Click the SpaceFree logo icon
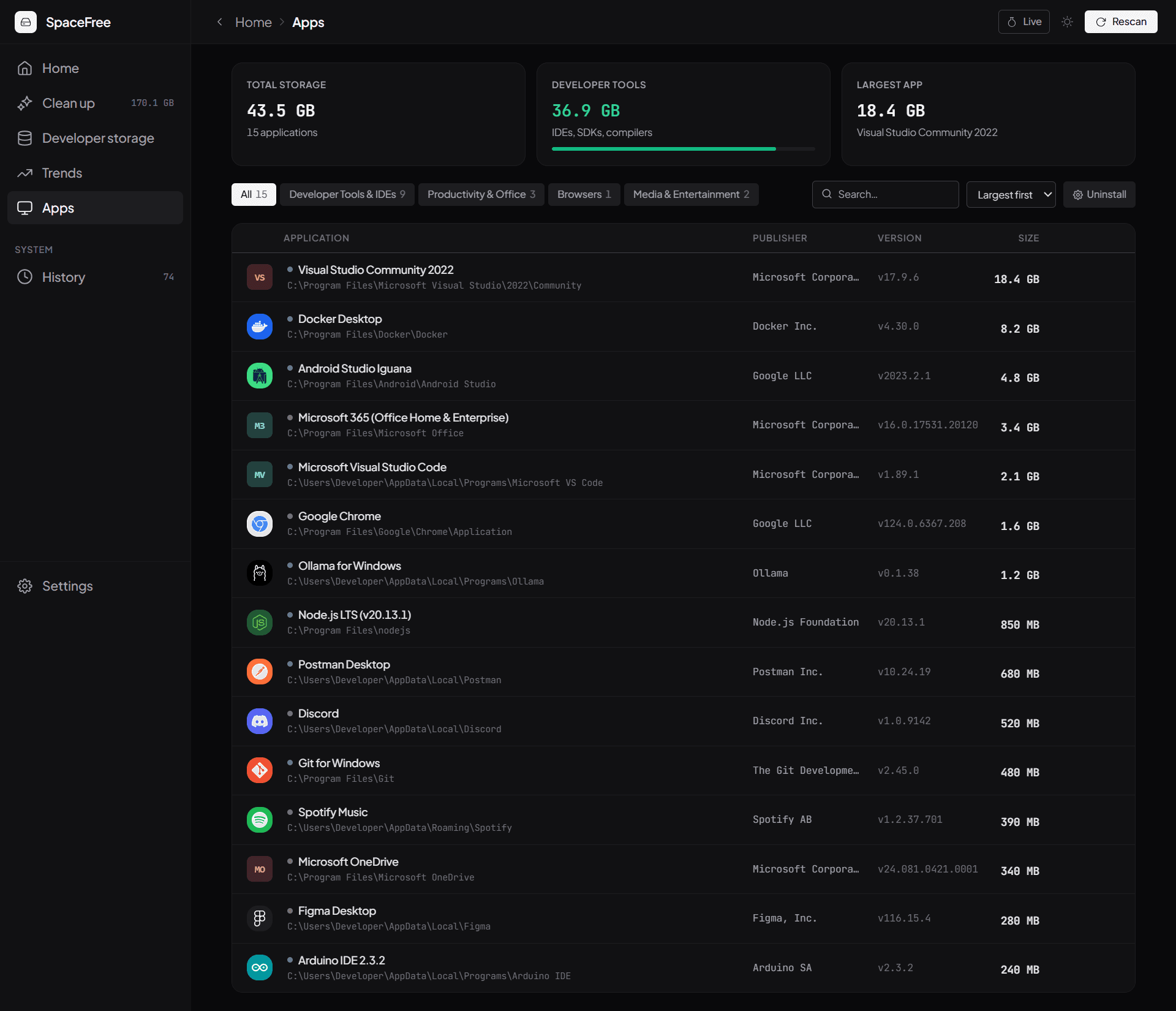The image size is (1176, 1011). tap(26, 22)
